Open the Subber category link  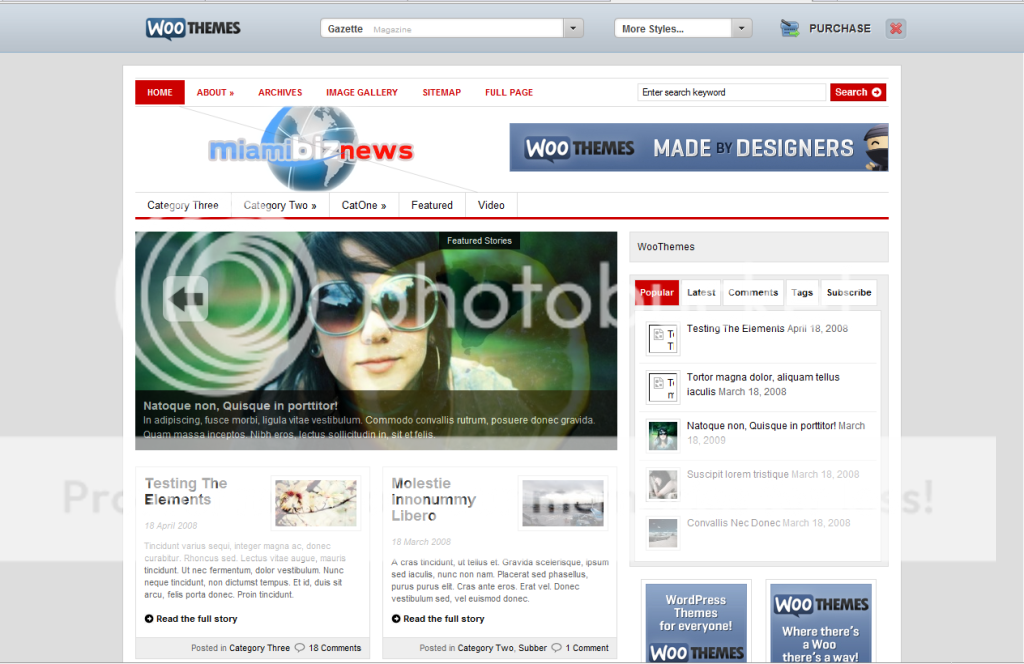pos(533,648)
